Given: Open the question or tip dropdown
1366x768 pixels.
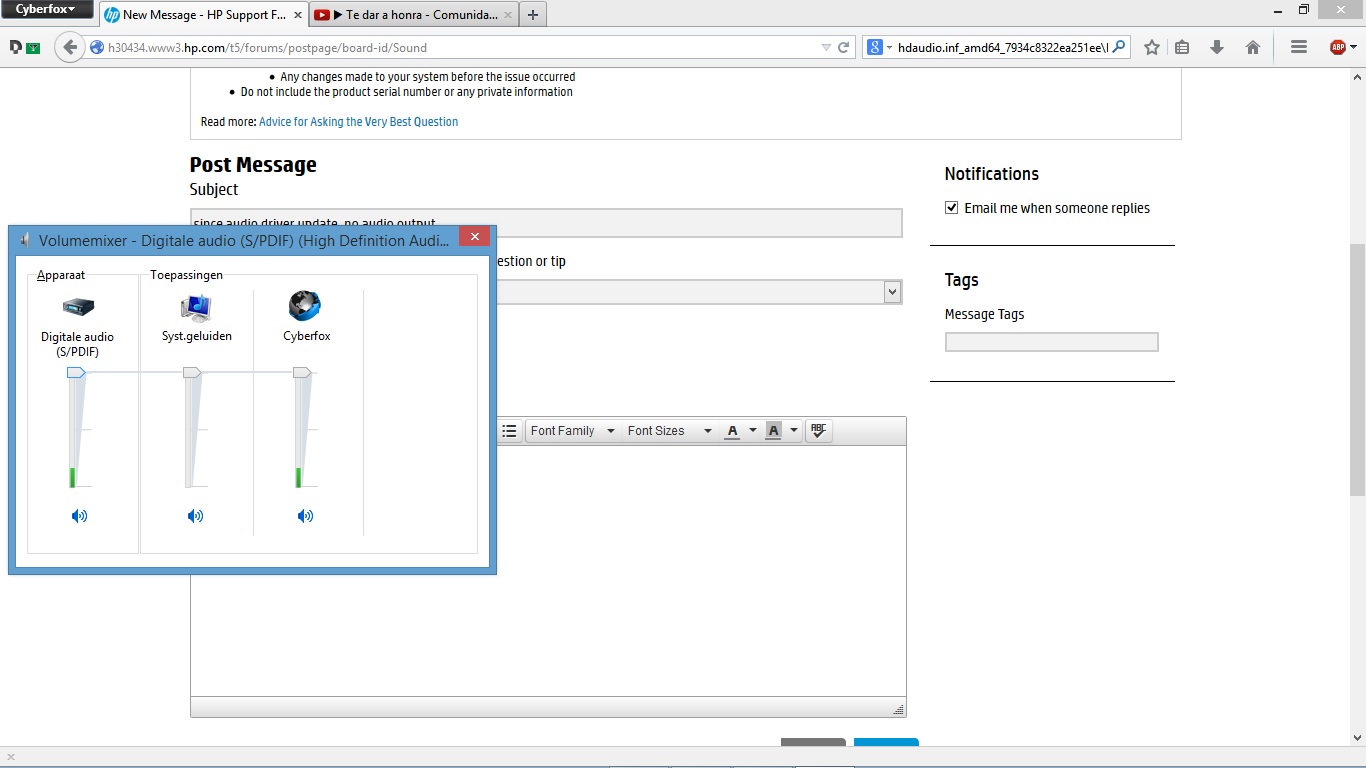Looking at the screenshot, I should [x=892, y=292].
